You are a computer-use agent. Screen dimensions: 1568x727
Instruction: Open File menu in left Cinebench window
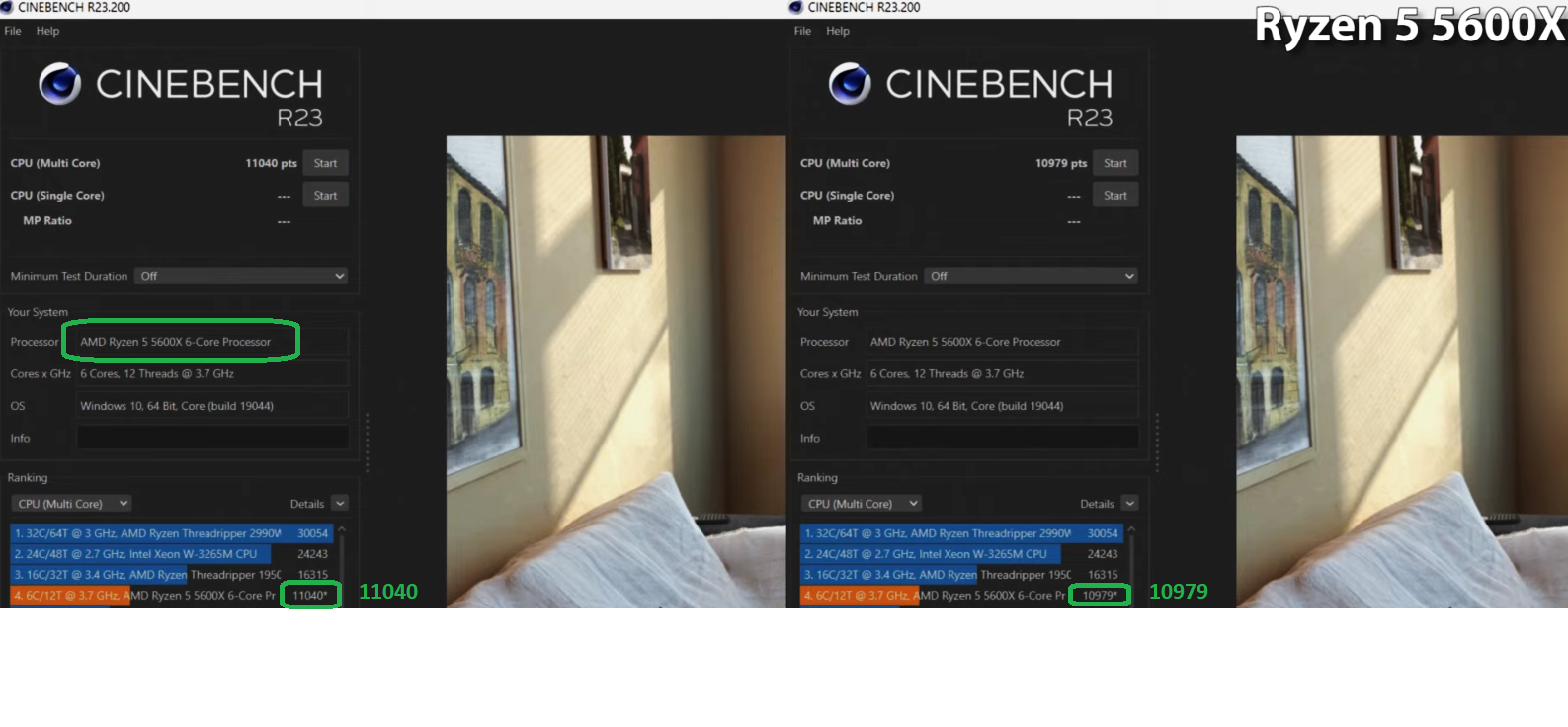13,31
